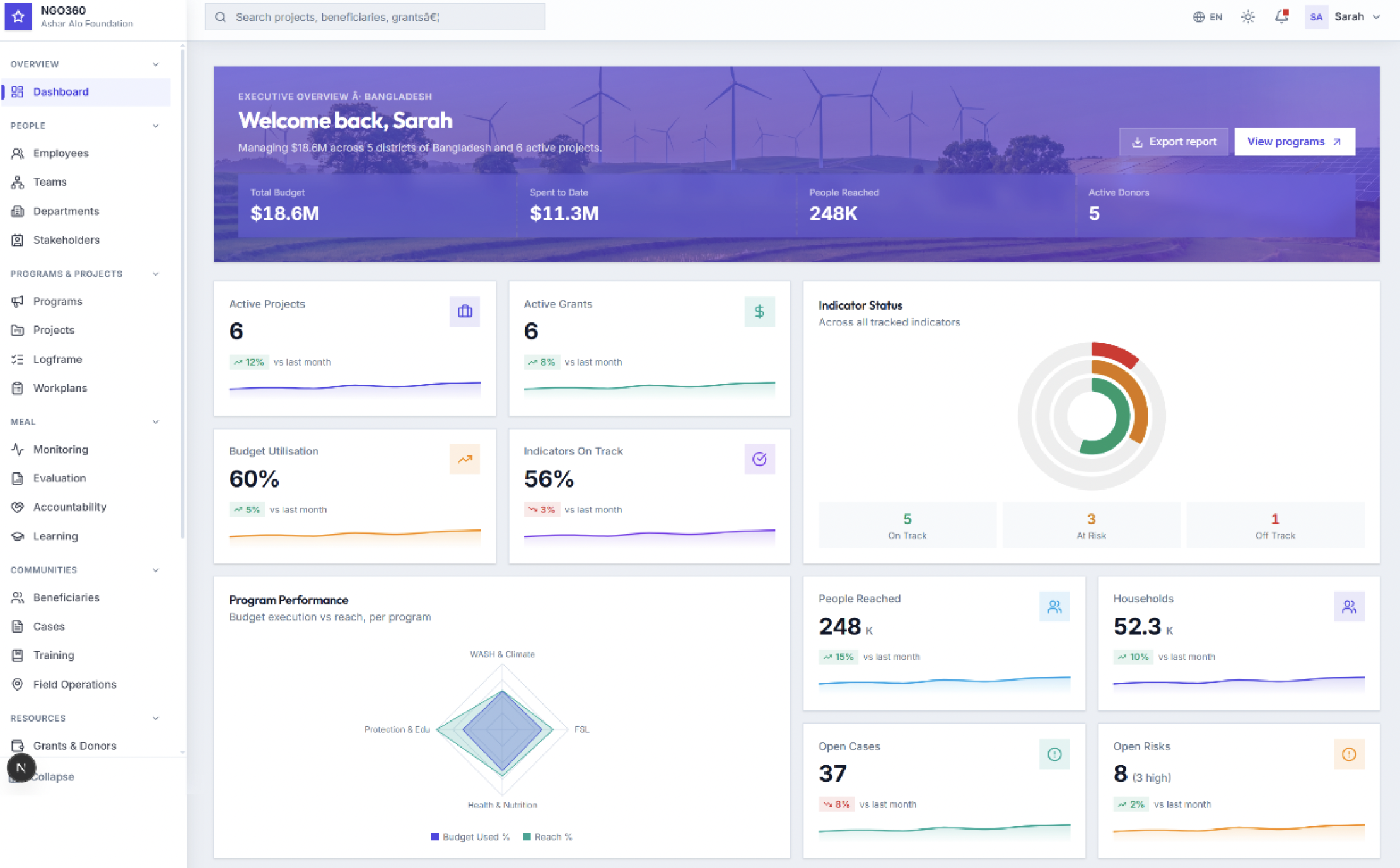Open the Beneficiaries people icon
This screenshot has width=1400, height=868.
coord(18,597)
